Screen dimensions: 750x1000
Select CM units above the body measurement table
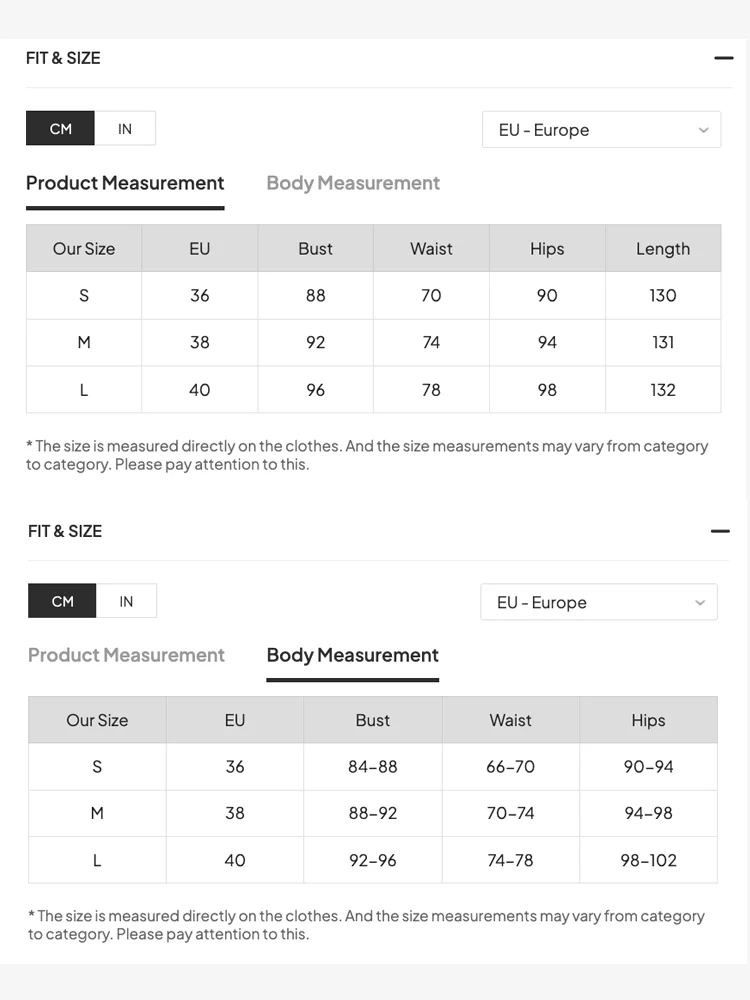point(63,602)
